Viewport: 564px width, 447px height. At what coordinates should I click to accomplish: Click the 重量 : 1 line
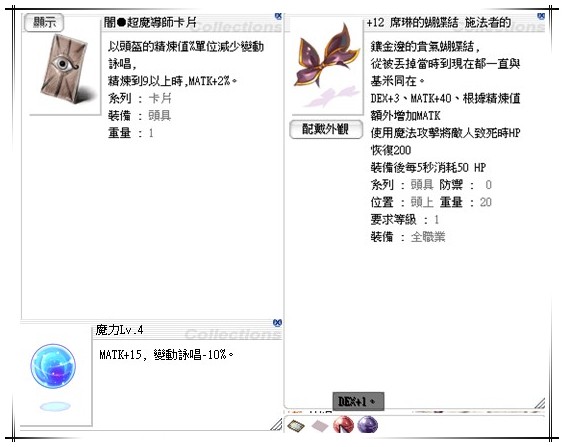pos(131,133)
